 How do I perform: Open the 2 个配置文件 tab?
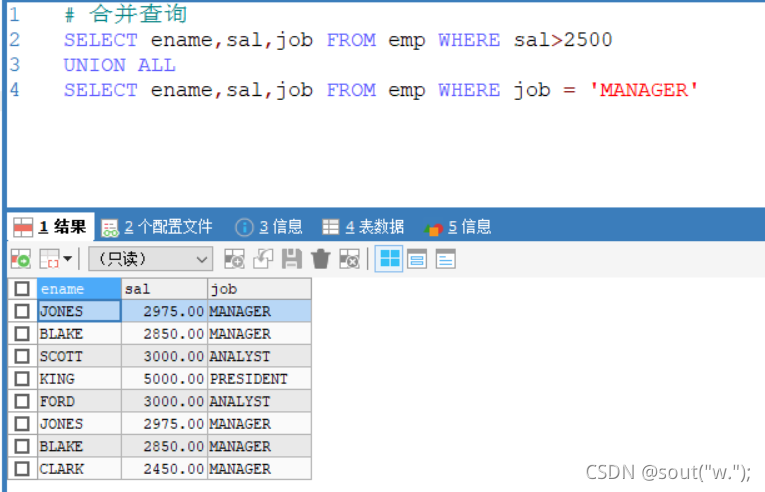[157, 227]
